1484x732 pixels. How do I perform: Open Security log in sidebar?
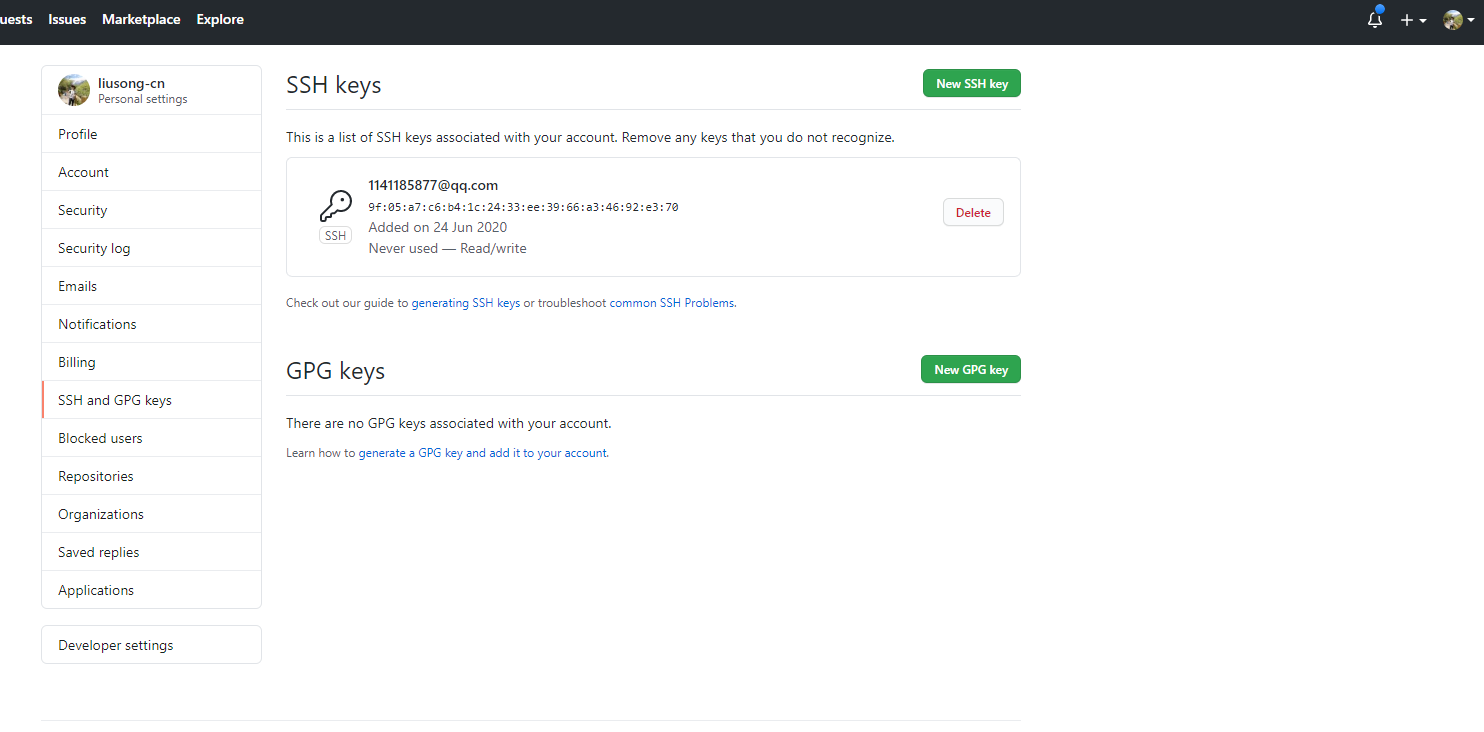coord(151,248)
